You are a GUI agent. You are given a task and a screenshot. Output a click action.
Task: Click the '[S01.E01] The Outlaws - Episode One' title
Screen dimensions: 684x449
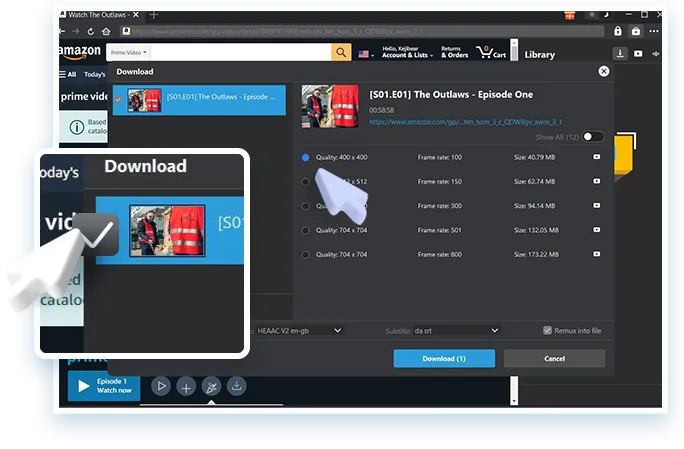point(451,95)
